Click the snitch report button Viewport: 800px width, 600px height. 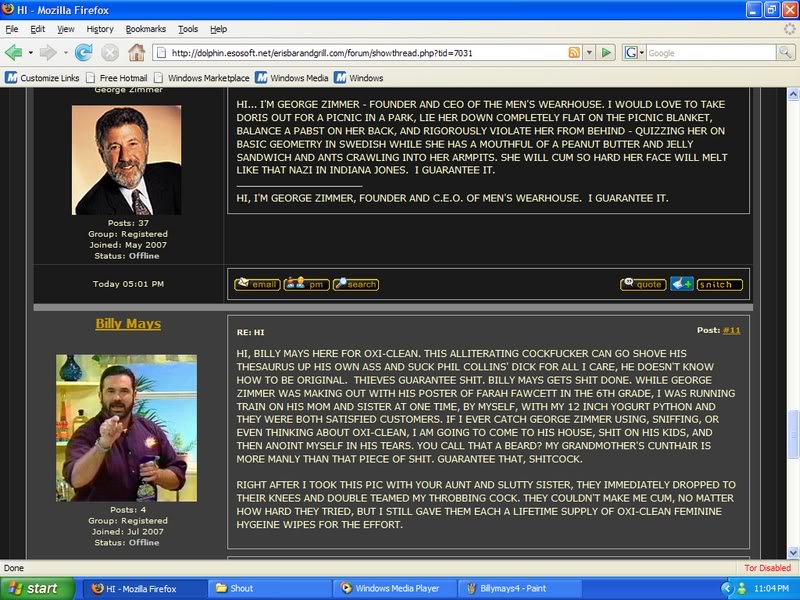pyautogui.click(x=720, y=285)
